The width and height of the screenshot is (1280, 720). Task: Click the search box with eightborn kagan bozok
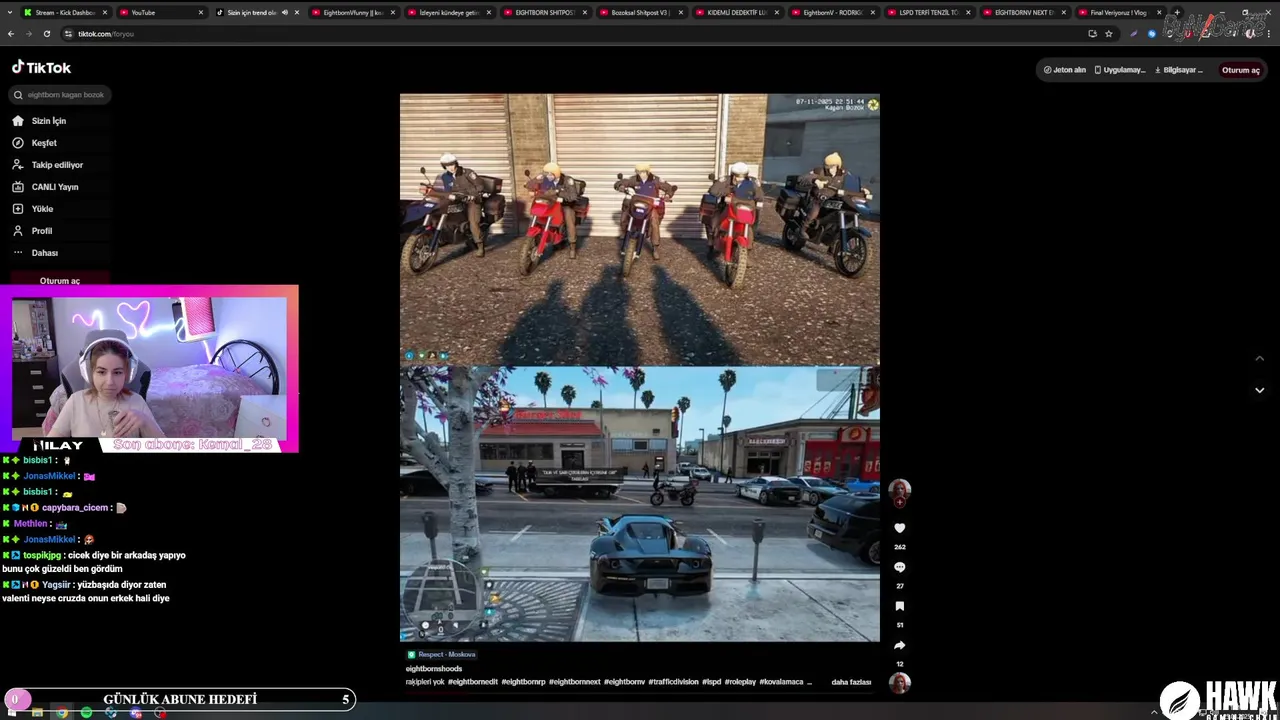coord(60,94)
